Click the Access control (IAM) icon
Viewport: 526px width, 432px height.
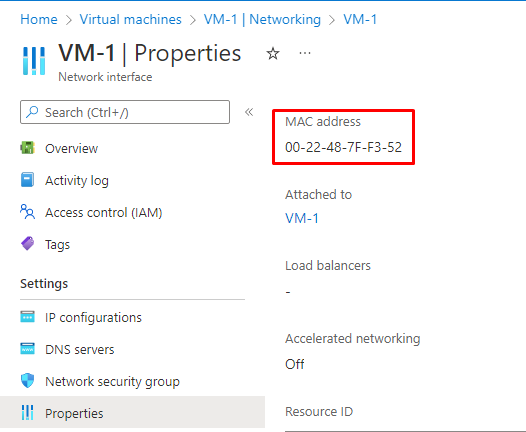click(28, 212)
